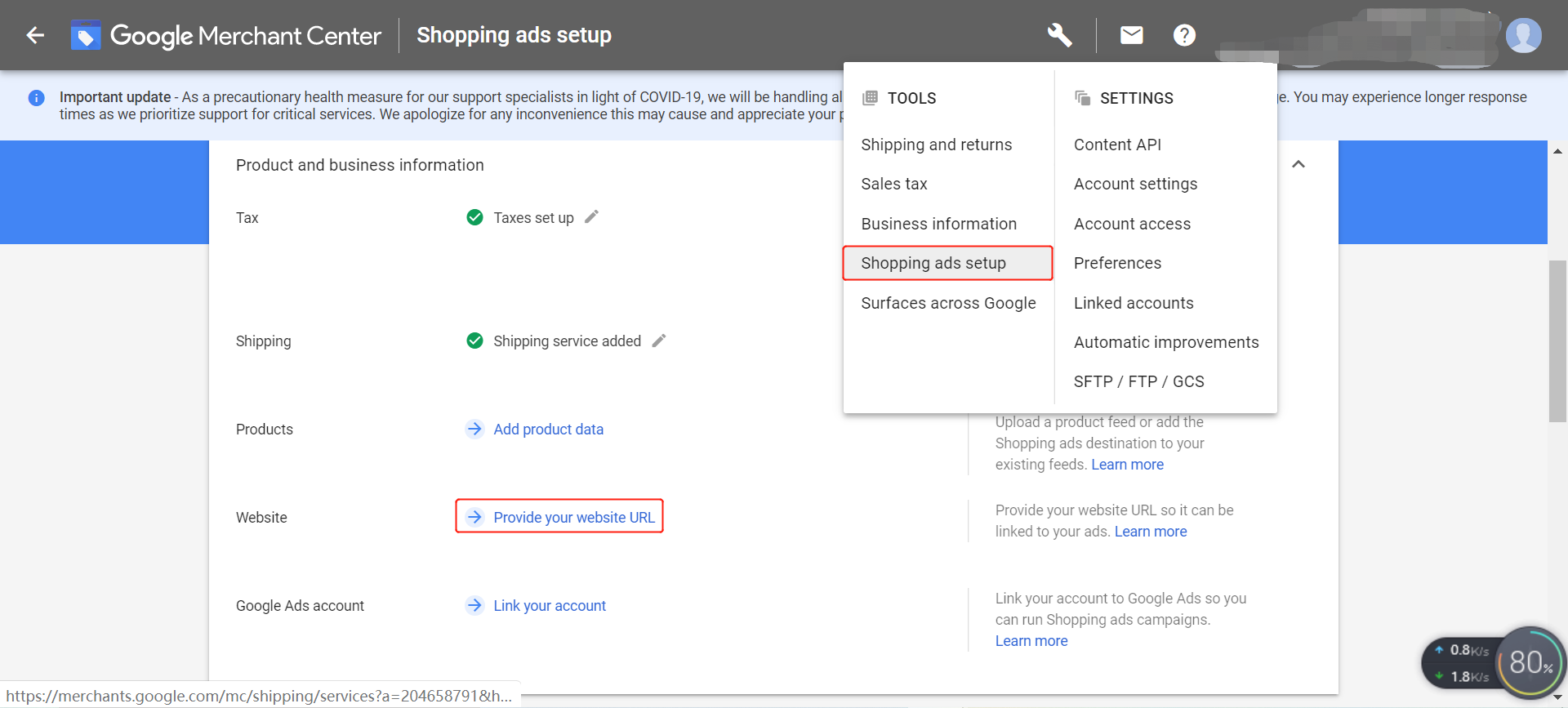Collapse the Product and business information section
The image size is (1568, 708).
[1298, 164]
